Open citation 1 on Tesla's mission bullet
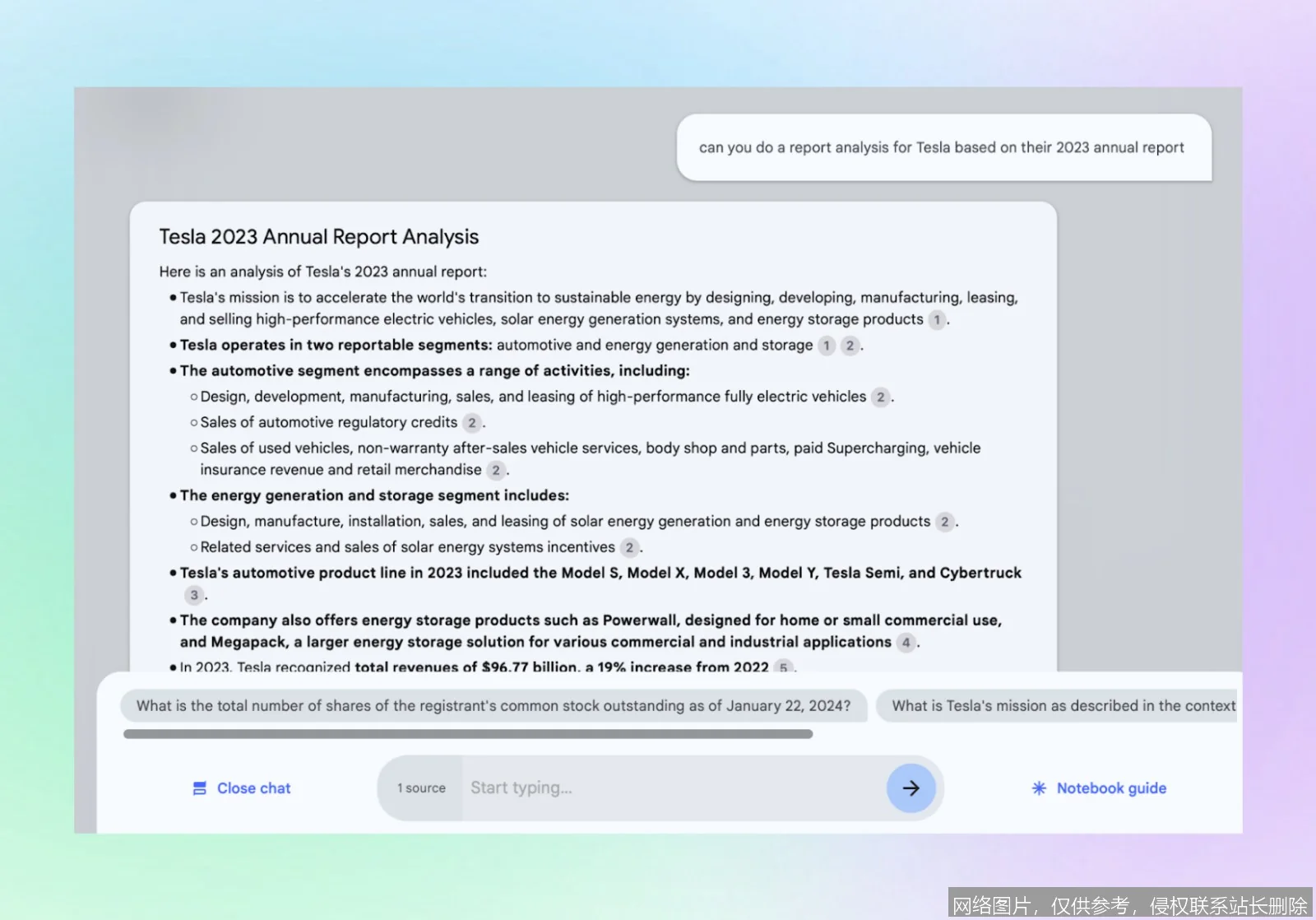 (937, 320)
